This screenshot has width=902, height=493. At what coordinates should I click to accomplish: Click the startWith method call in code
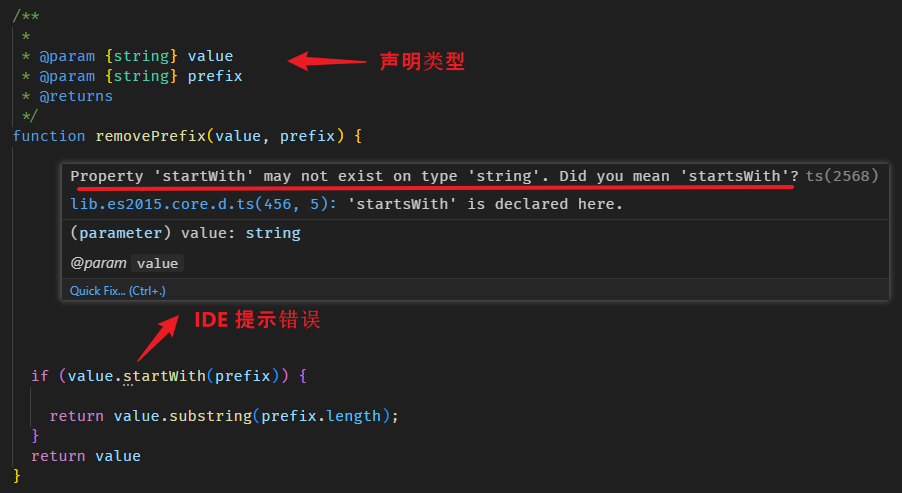[164, 376]
